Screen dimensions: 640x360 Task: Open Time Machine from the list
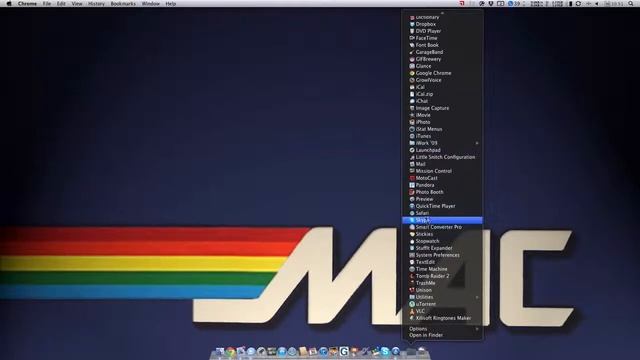point(442,269)
